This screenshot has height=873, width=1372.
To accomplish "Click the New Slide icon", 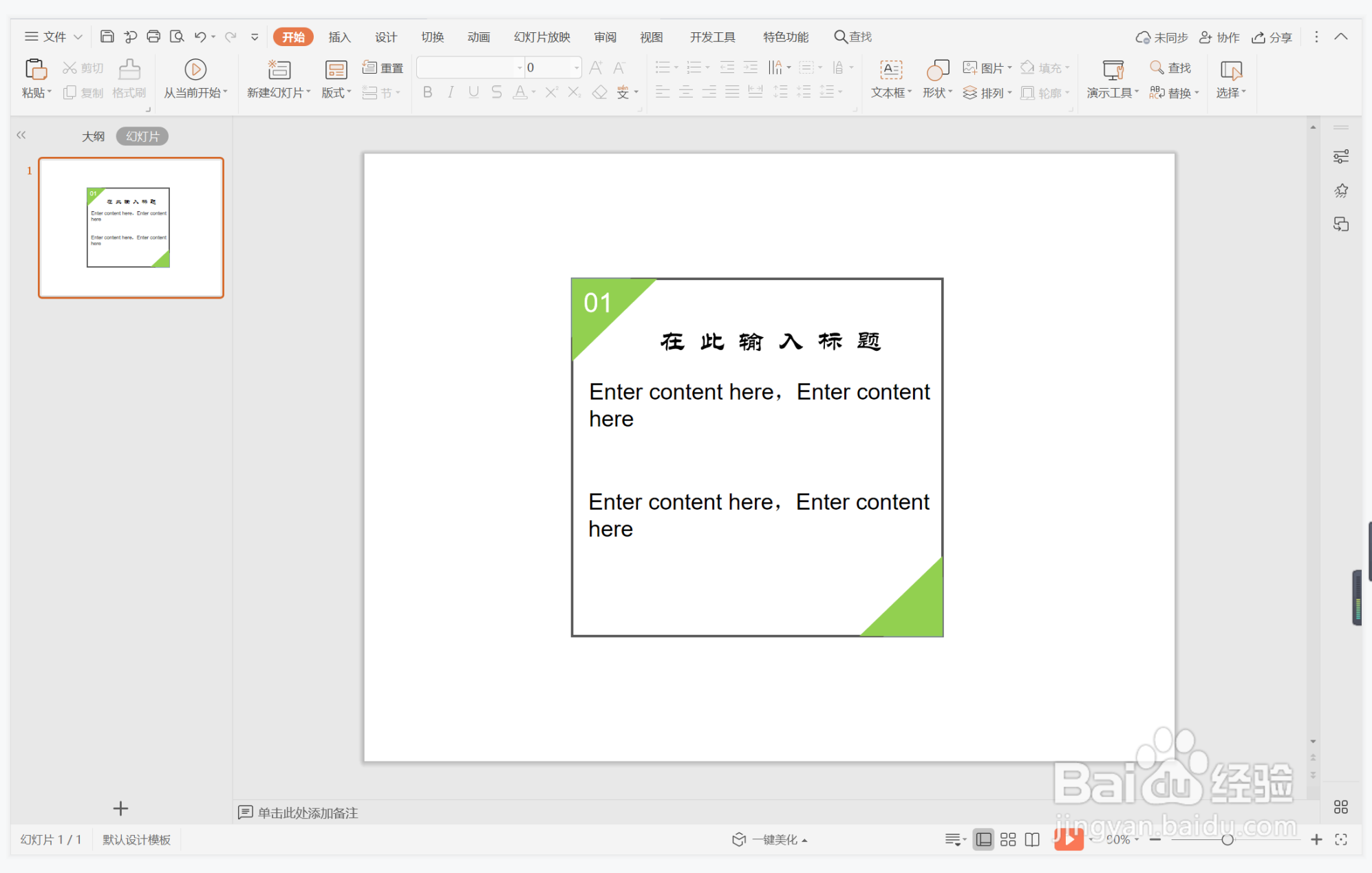I will 279,69.
